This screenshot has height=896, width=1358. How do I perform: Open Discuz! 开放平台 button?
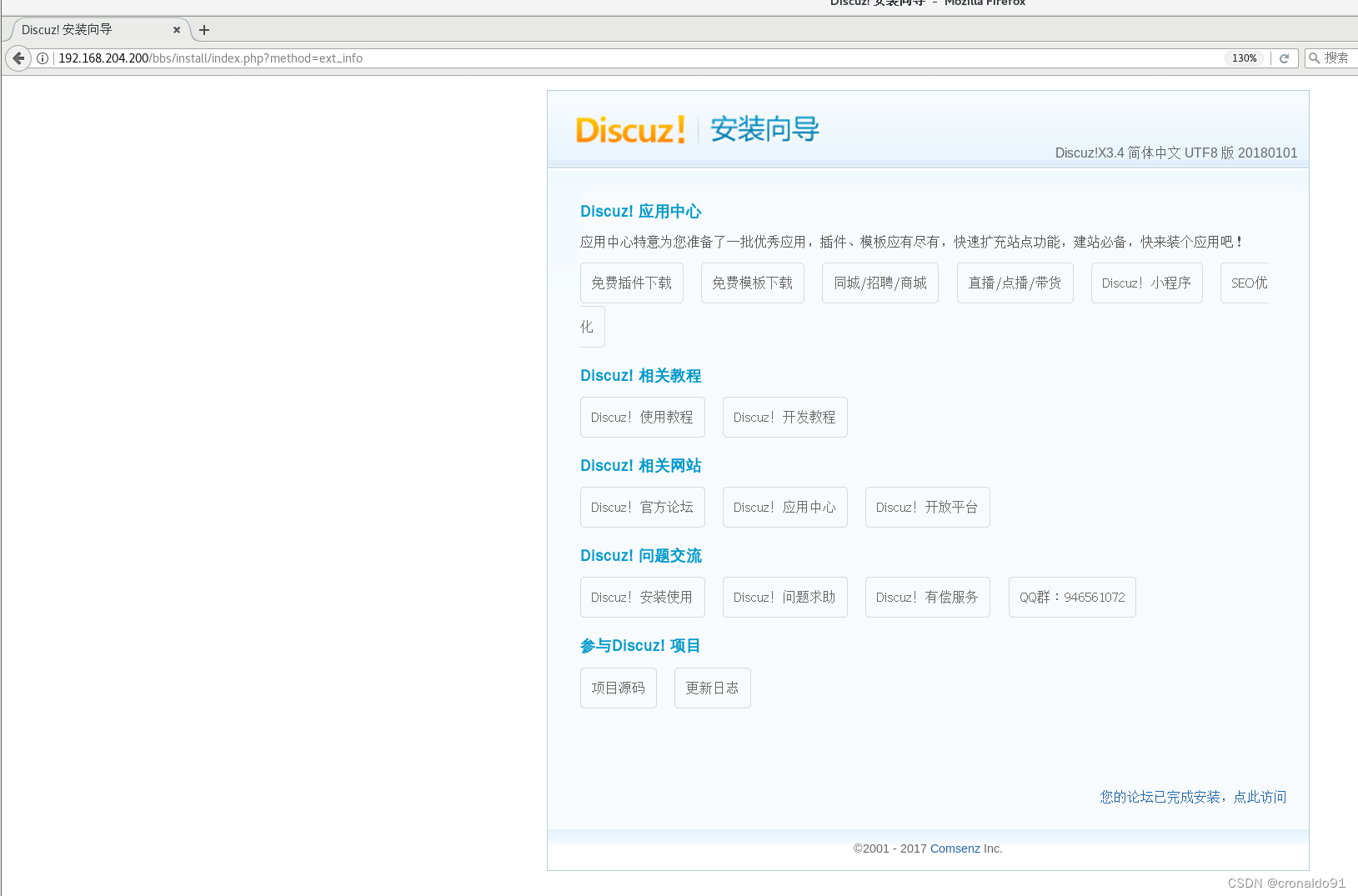tap(928, 508)
